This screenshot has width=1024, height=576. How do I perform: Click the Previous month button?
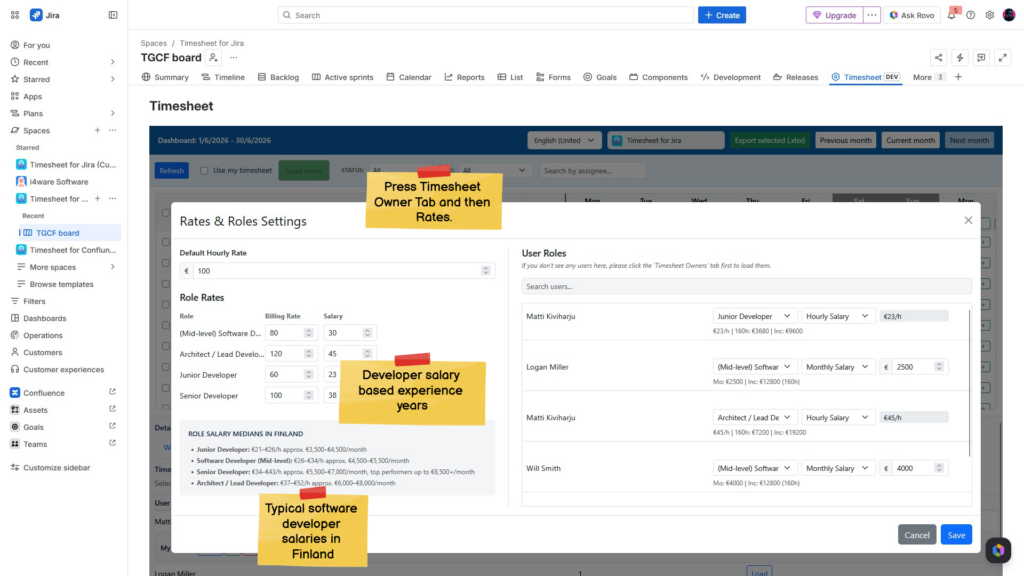(x=845, y=140)
